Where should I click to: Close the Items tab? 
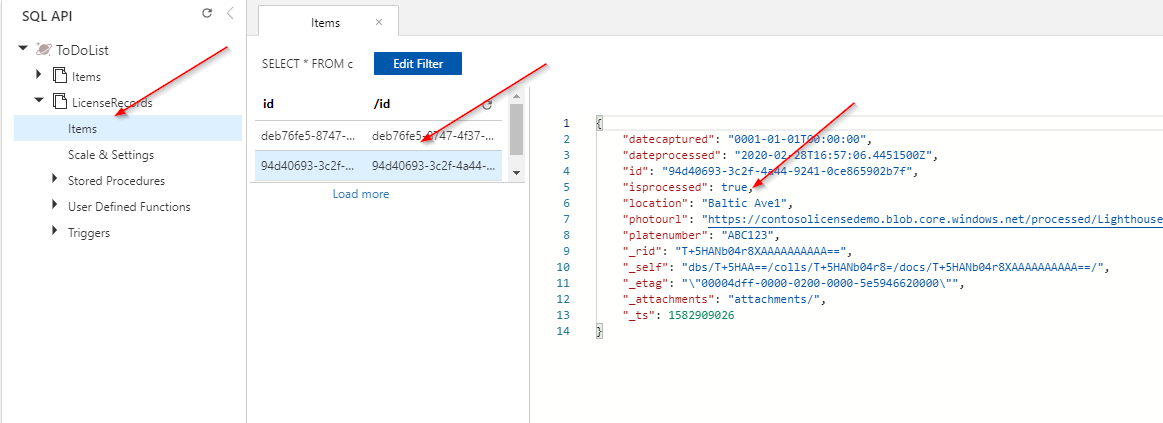coord(379,22)
